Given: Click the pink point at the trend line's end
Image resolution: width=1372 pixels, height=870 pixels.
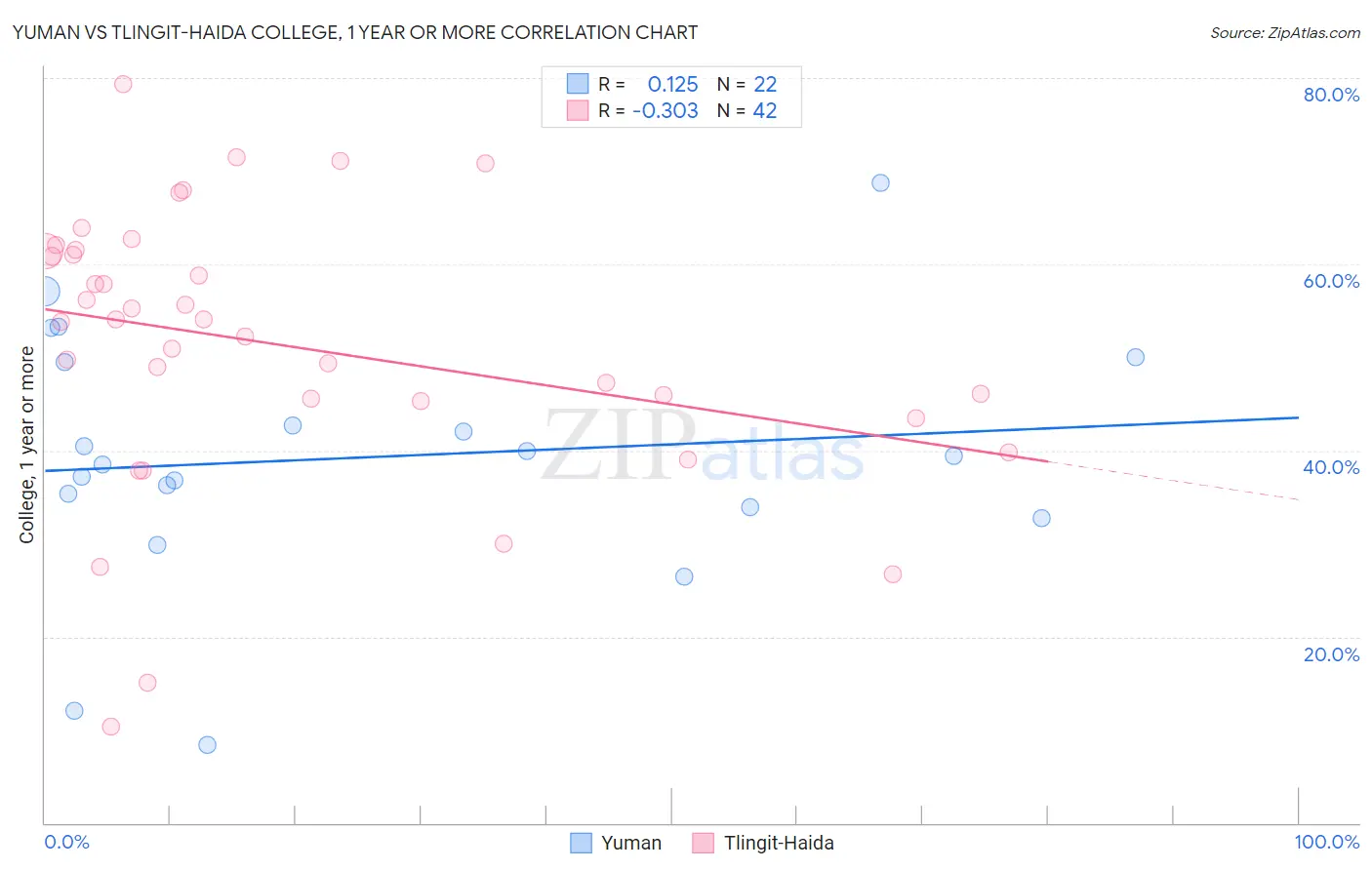Looking at the screenshot, I should point(1009,452).
